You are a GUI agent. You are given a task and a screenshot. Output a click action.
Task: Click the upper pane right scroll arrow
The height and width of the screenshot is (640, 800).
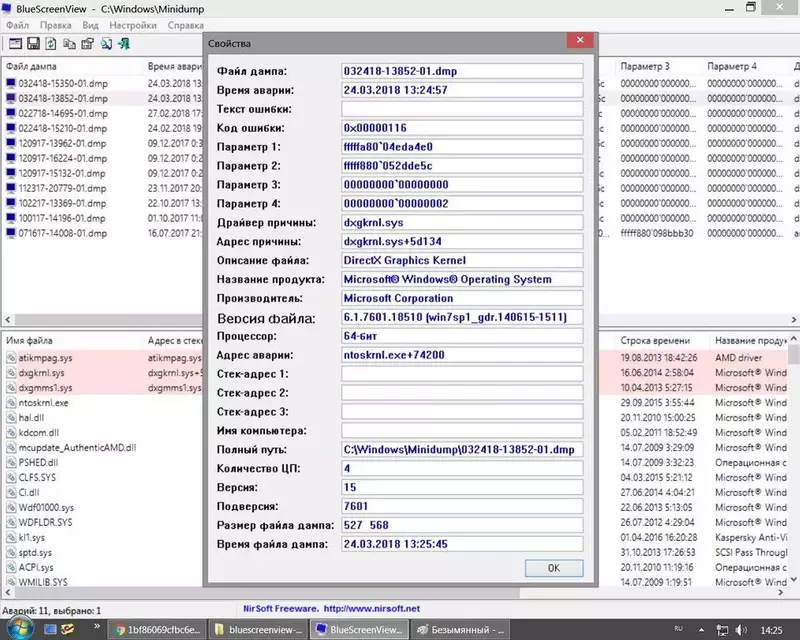tap(794, 319)
